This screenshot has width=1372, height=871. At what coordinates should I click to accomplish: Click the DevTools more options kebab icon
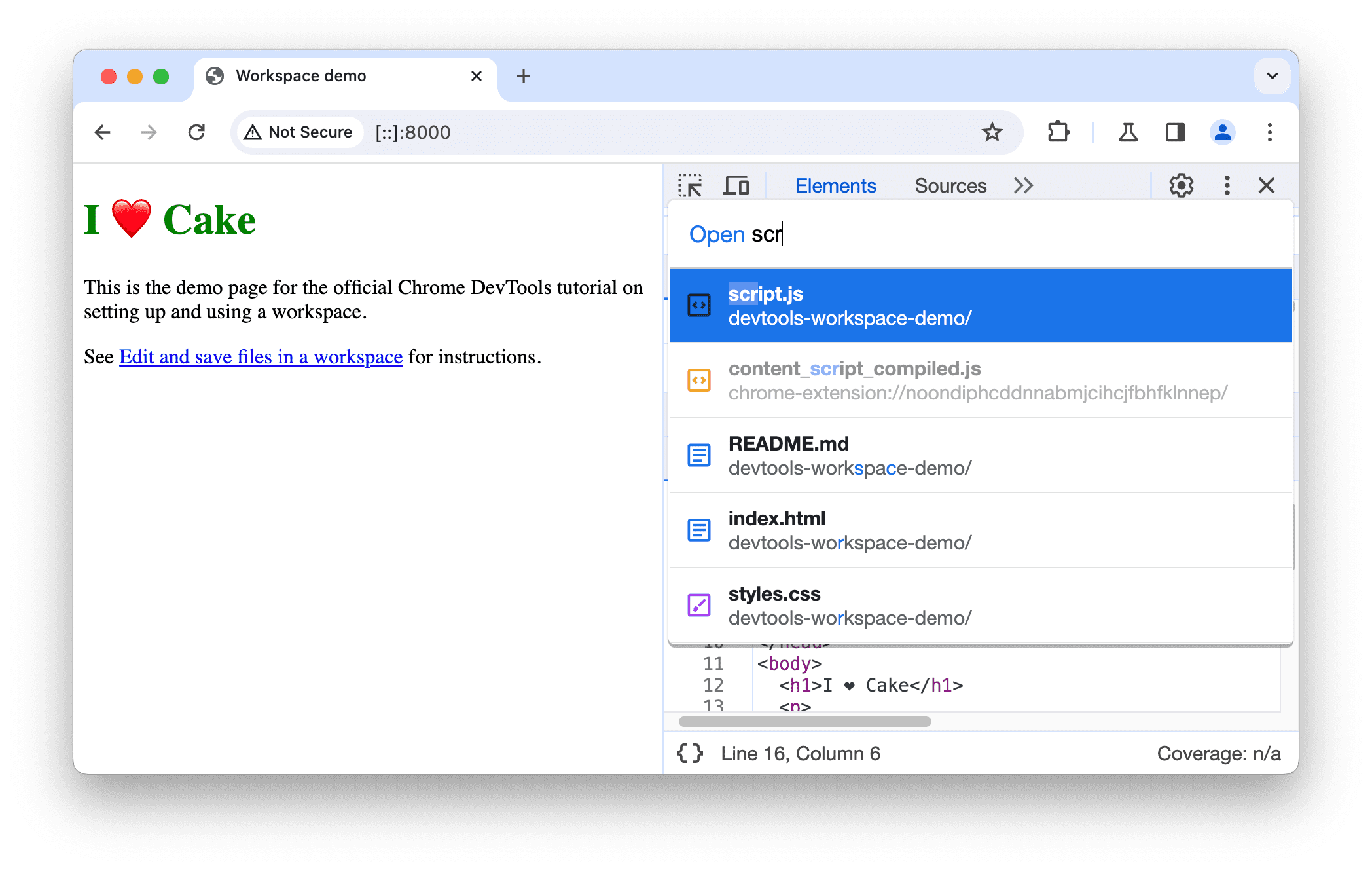(1225, 186)
